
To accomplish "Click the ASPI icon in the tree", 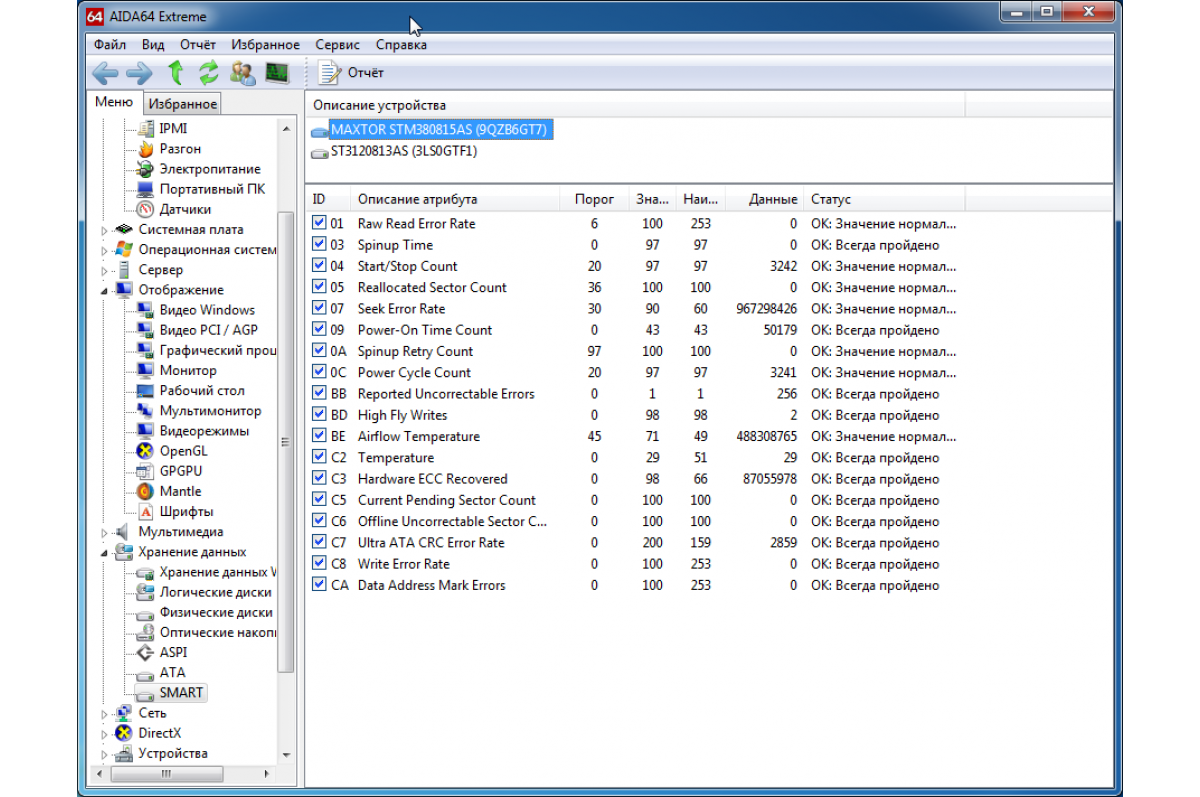I will tap(144, 652).
